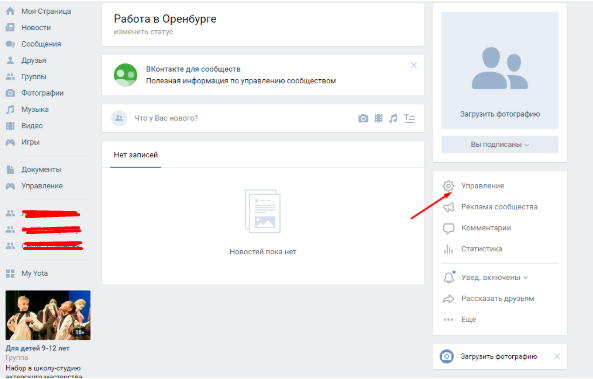Click the Видео film icon in sidebar
Image resolution: width=593 pixels, height=379 pixels.
tap(10, 126)
